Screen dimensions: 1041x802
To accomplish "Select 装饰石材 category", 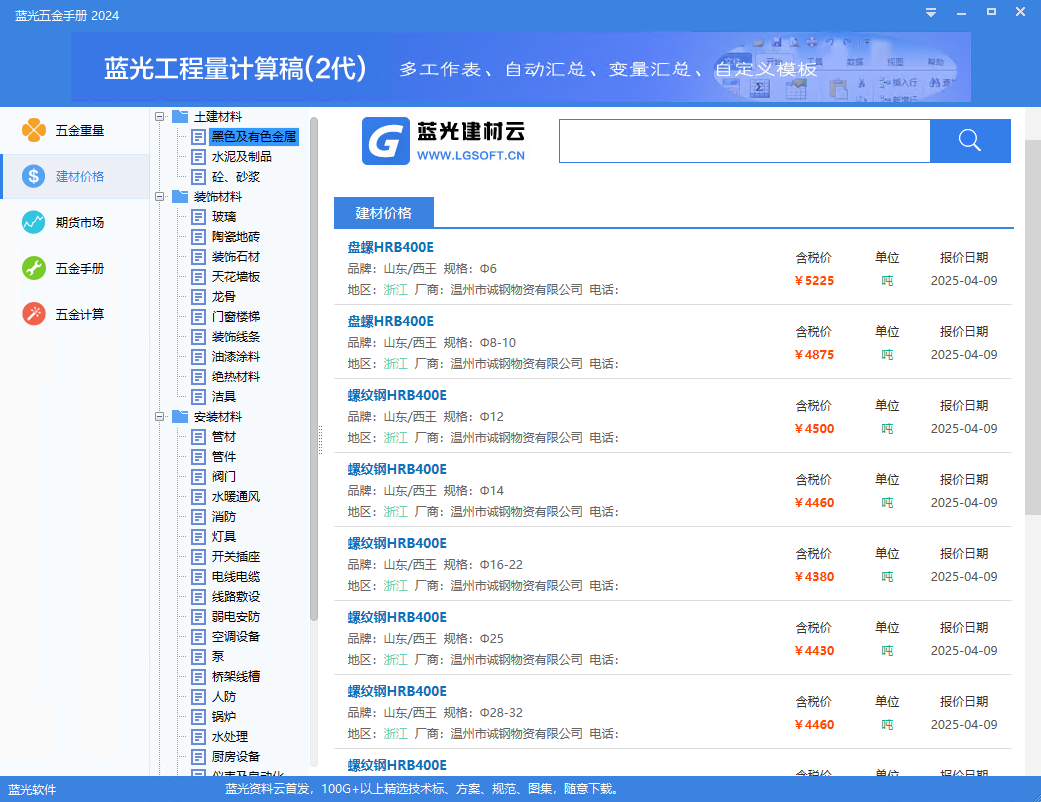I will 236,257.
